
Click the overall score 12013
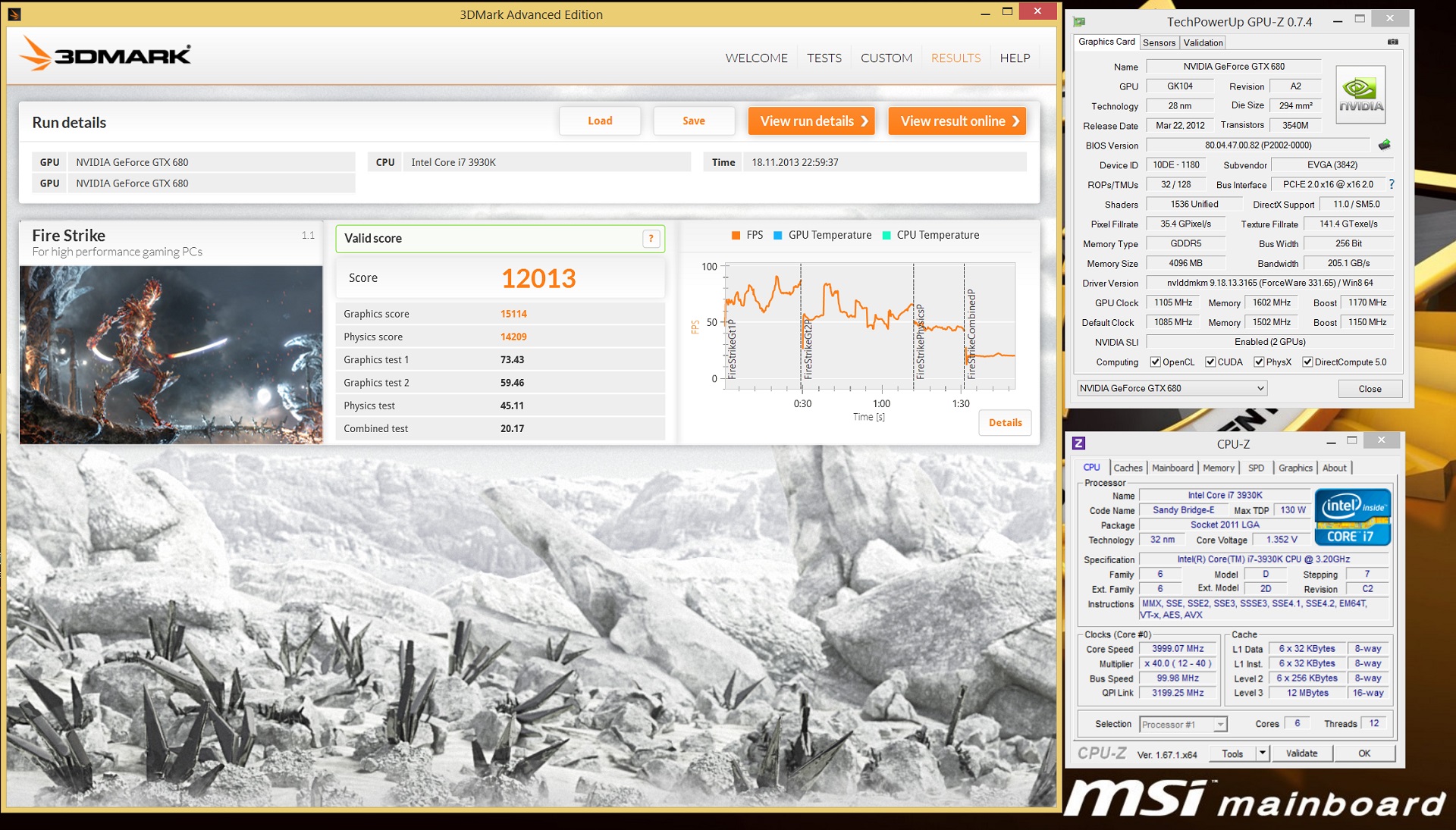coord(538,278)
